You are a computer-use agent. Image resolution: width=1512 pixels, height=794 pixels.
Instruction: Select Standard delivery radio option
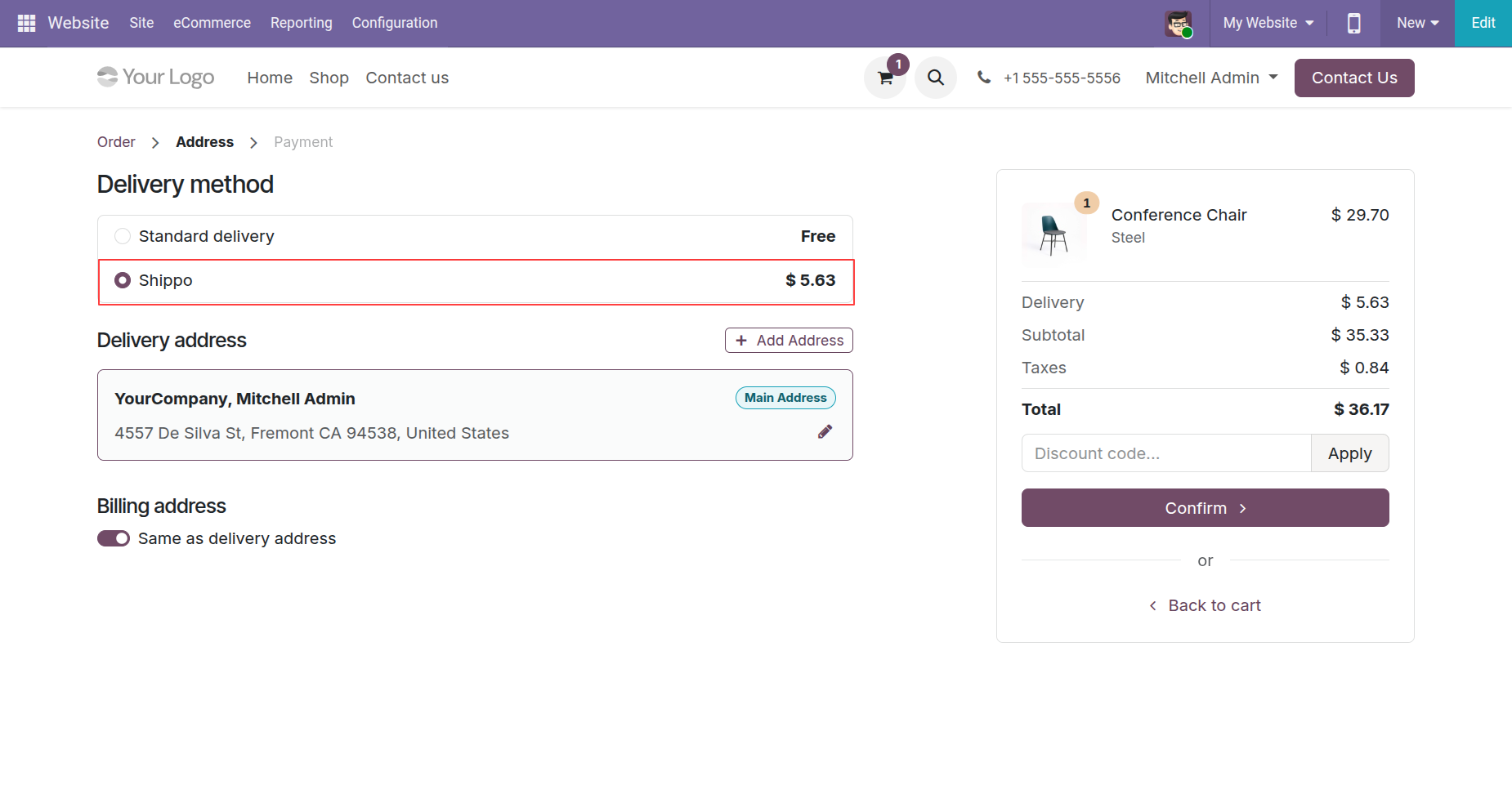click(x=123, y=236)
